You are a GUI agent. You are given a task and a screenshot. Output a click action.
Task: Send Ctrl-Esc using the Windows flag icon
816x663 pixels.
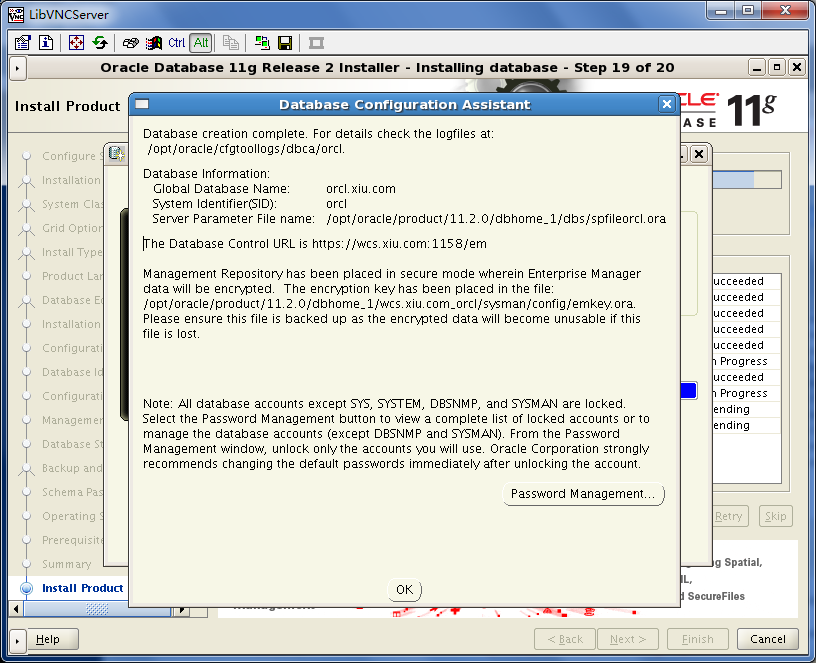[154, 43]
